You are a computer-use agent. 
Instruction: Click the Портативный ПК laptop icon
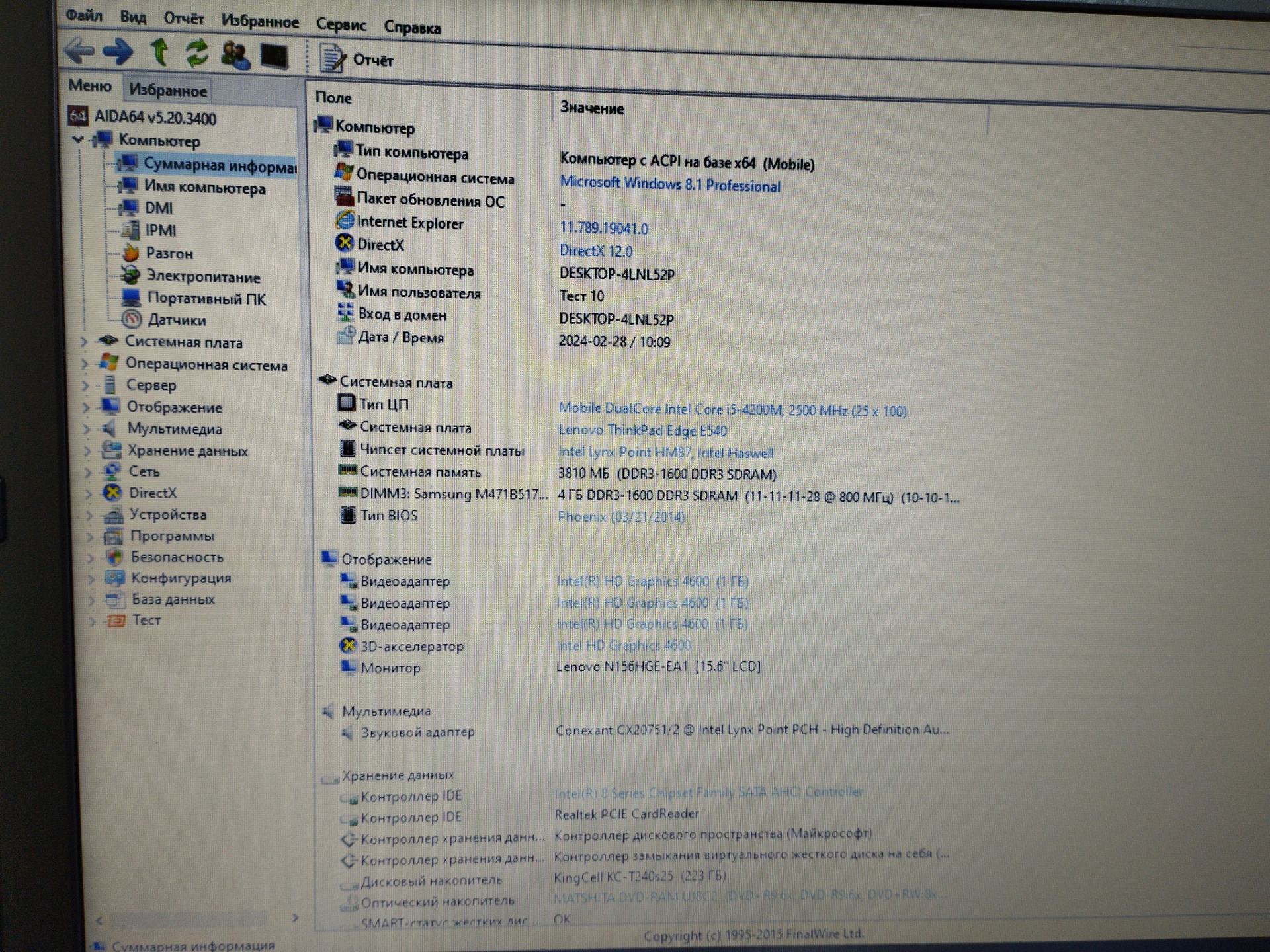tap(131, 297)
